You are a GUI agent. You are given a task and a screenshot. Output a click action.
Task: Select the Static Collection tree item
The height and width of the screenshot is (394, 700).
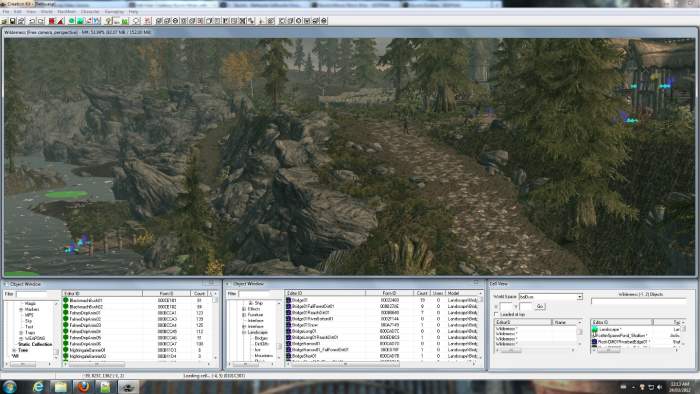[35, 344]
